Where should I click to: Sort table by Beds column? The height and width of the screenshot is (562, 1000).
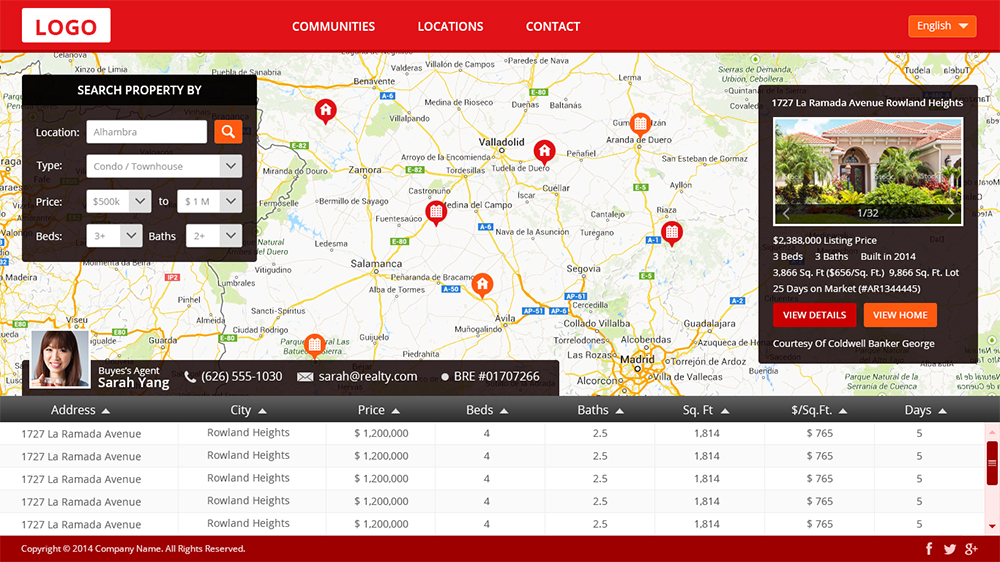click(x=487, y=410)
